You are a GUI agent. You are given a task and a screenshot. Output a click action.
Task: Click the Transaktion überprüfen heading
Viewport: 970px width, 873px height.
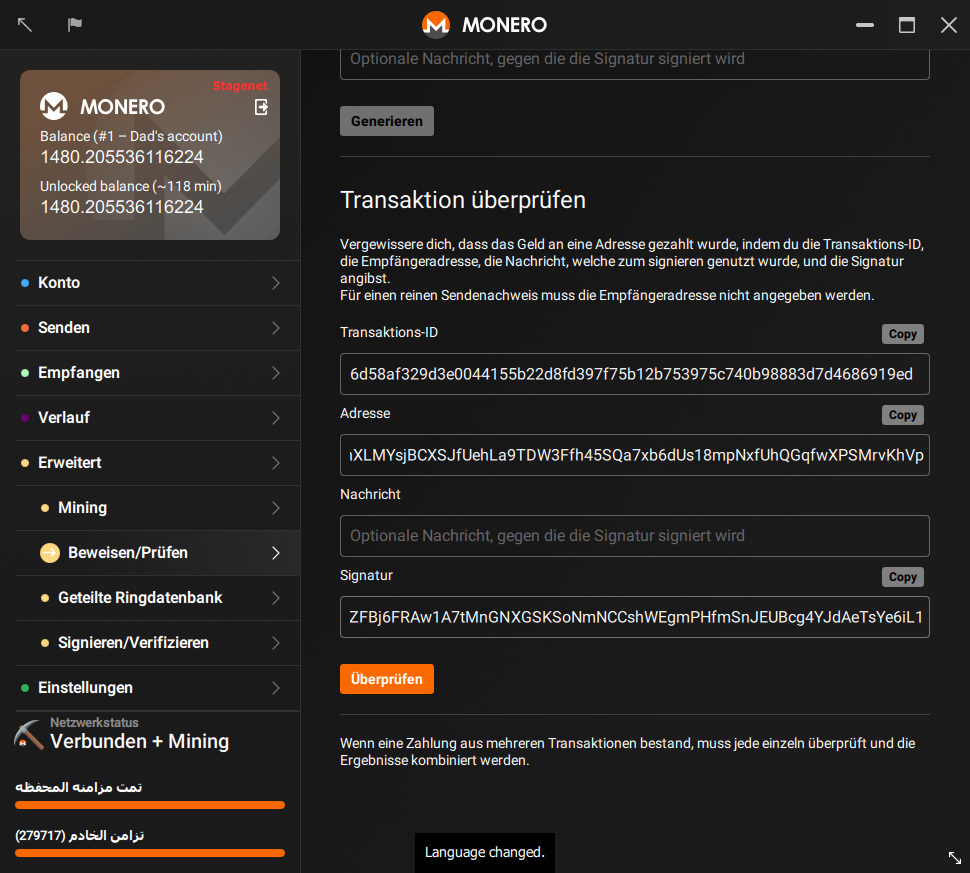pyautogui.click(x=463, y=200)
